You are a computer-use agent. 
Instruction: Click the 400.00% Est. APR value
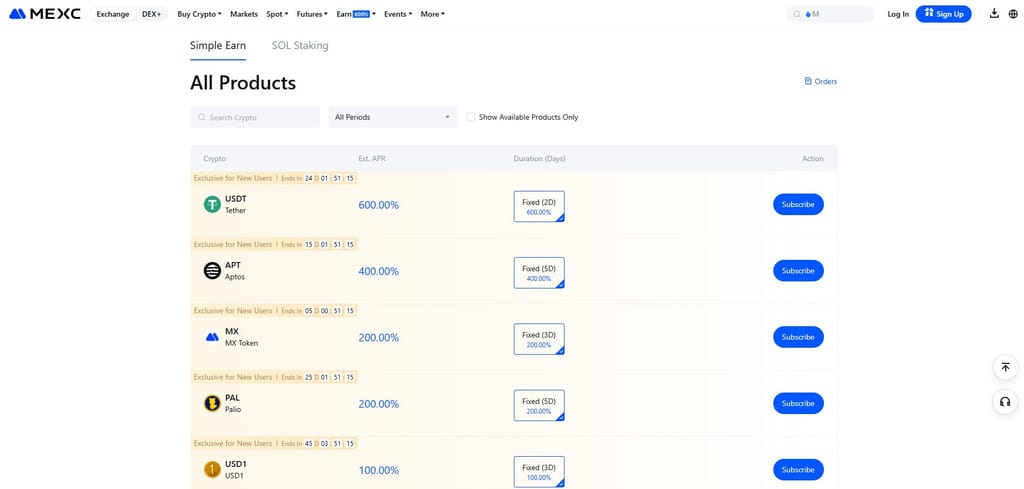(x=378, y=272)
